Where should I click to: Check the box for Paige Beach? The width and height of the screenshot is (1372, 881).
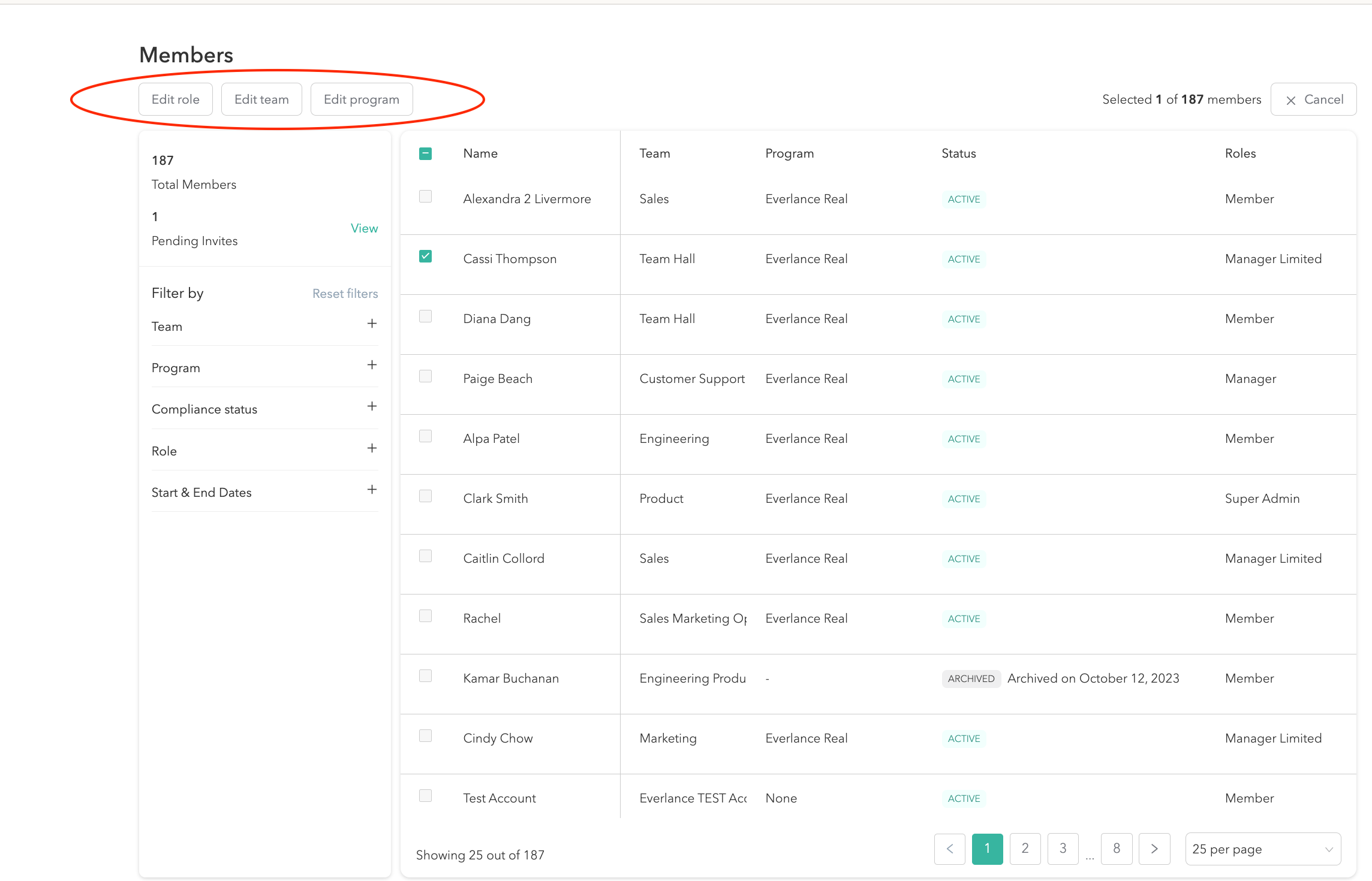[x=425, y=376]
